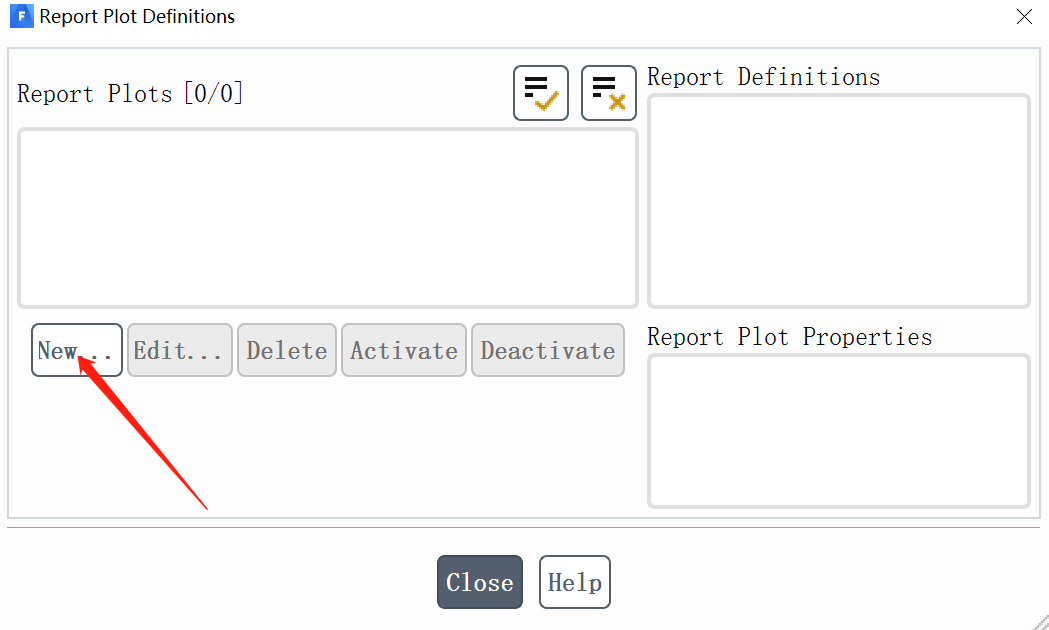The width and height of the screenshot is (1049, 630).
Task: Click the window resize grip corner
Action: (1040, 621)
